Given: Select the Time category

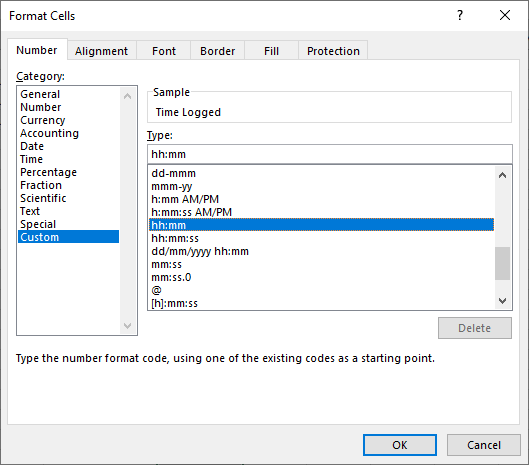Looking at the screenshot, I should 31,159.
